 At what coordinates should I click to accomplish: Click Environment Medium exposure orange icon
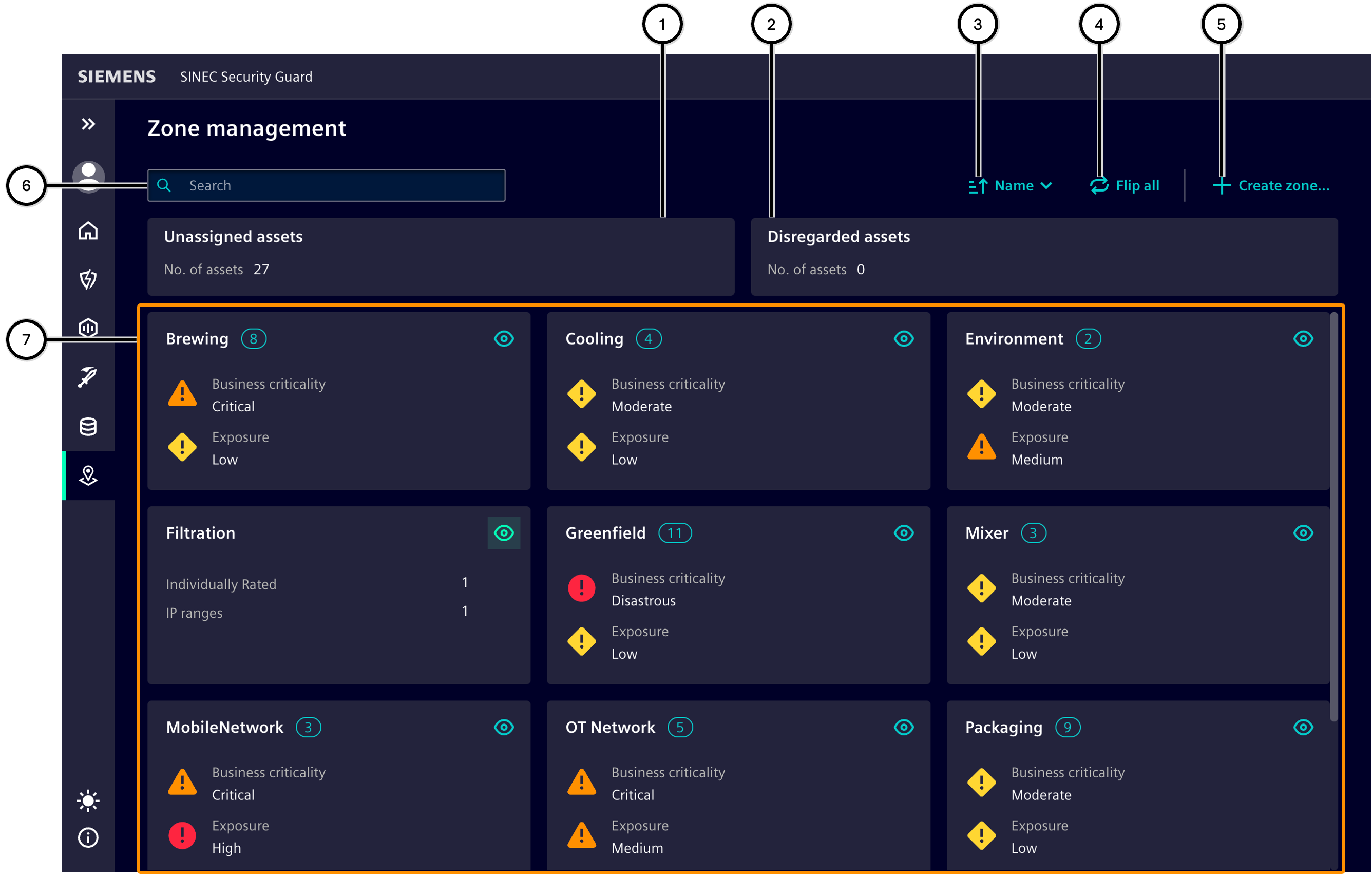pos(981,447)
